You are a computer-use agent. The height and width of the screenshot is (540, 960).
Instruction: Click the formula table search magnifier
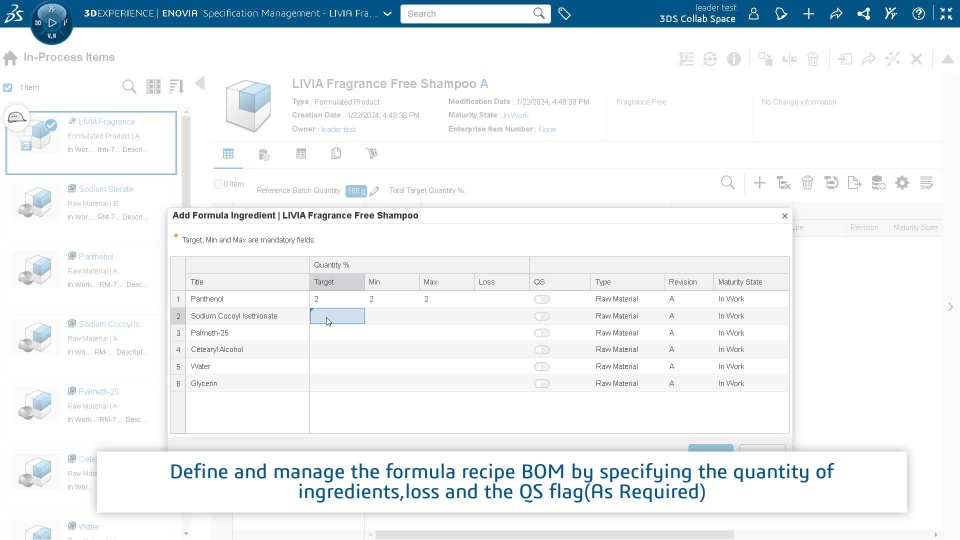coord(727,182)
